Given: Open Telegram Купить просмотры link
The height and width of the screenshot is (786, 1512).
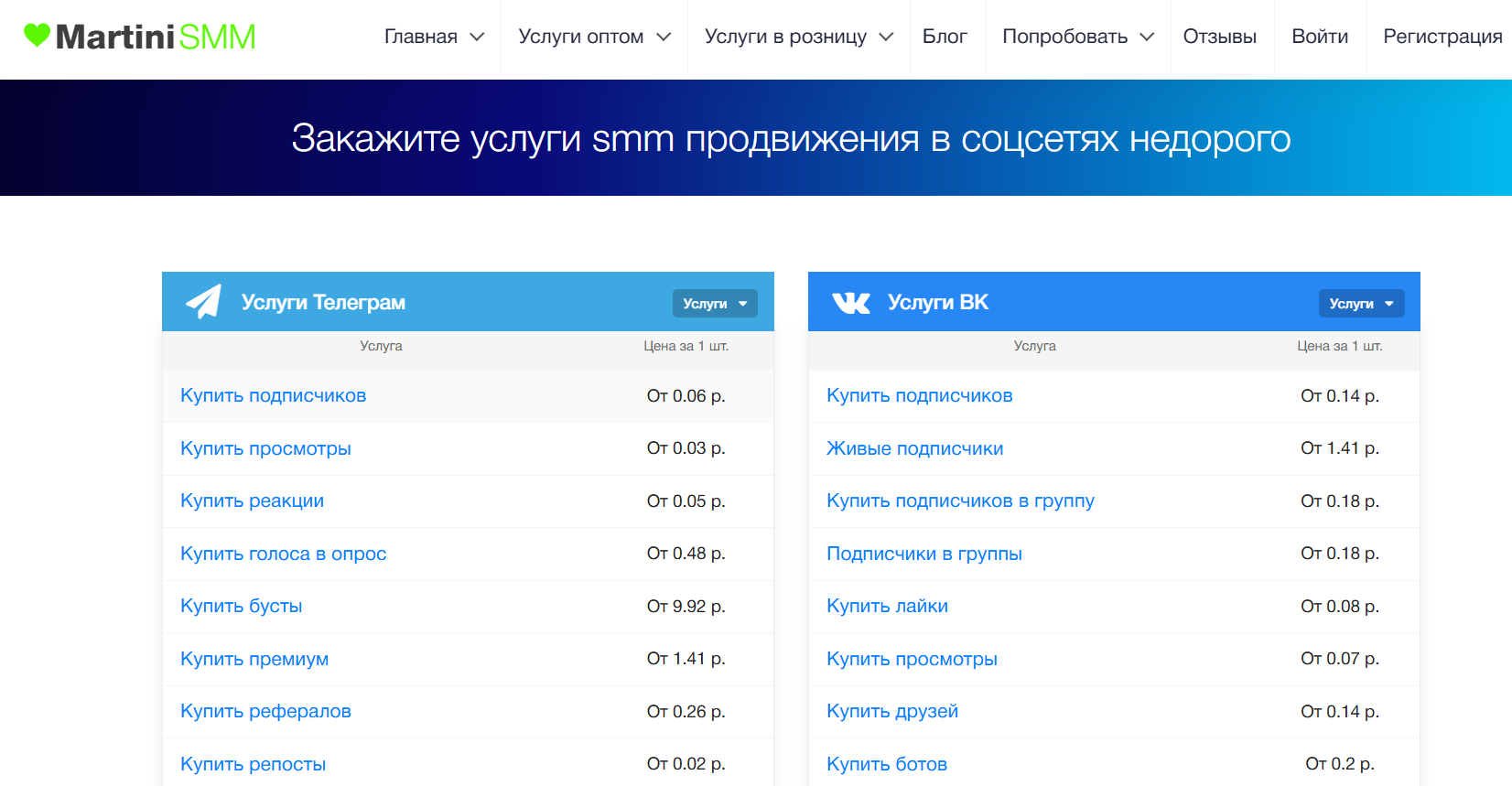Looking at the screenshot, I should click(265, 448).
